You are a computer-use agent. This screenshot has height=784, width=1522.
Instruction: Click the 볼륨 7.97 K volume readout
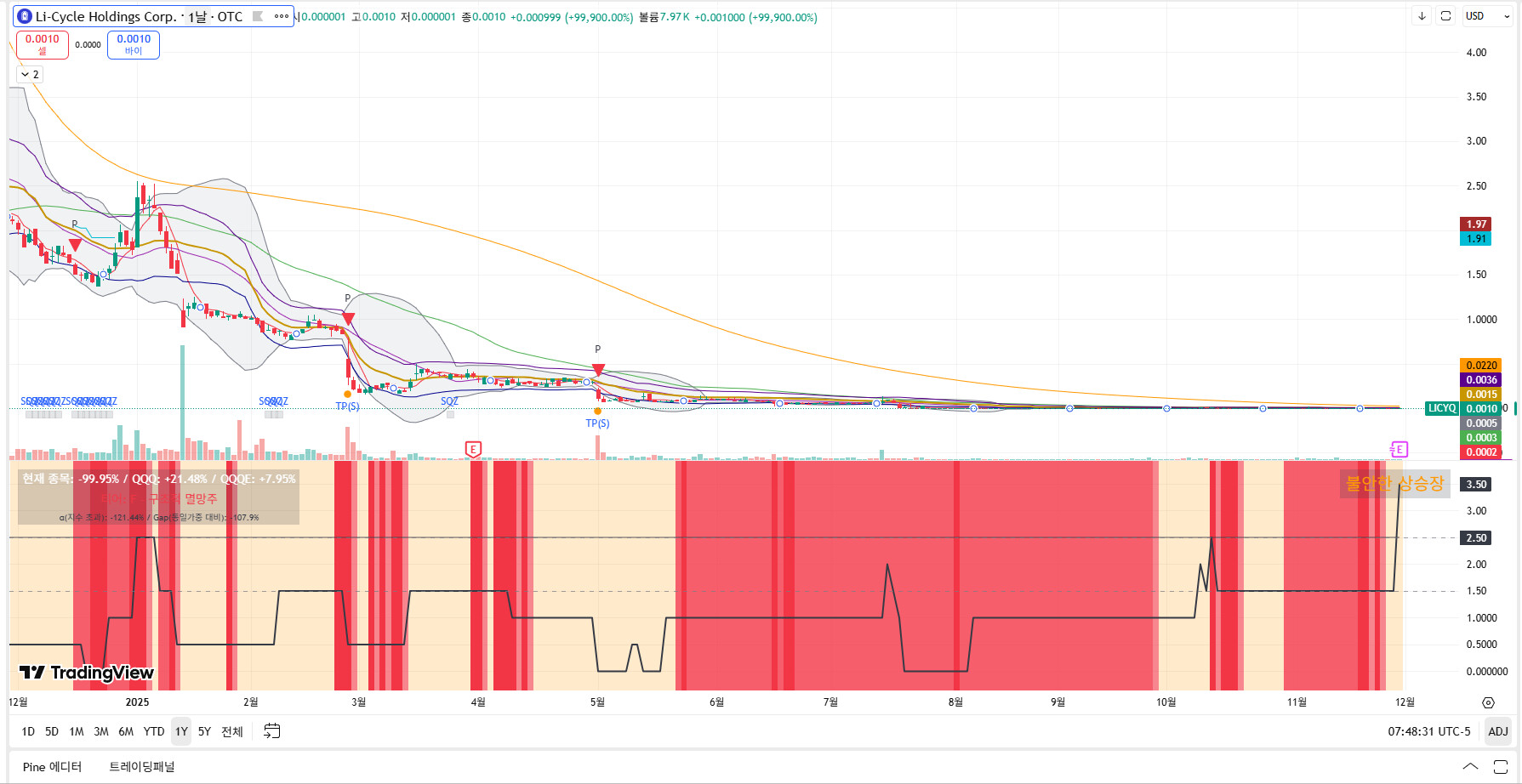(x=664, y=17)
